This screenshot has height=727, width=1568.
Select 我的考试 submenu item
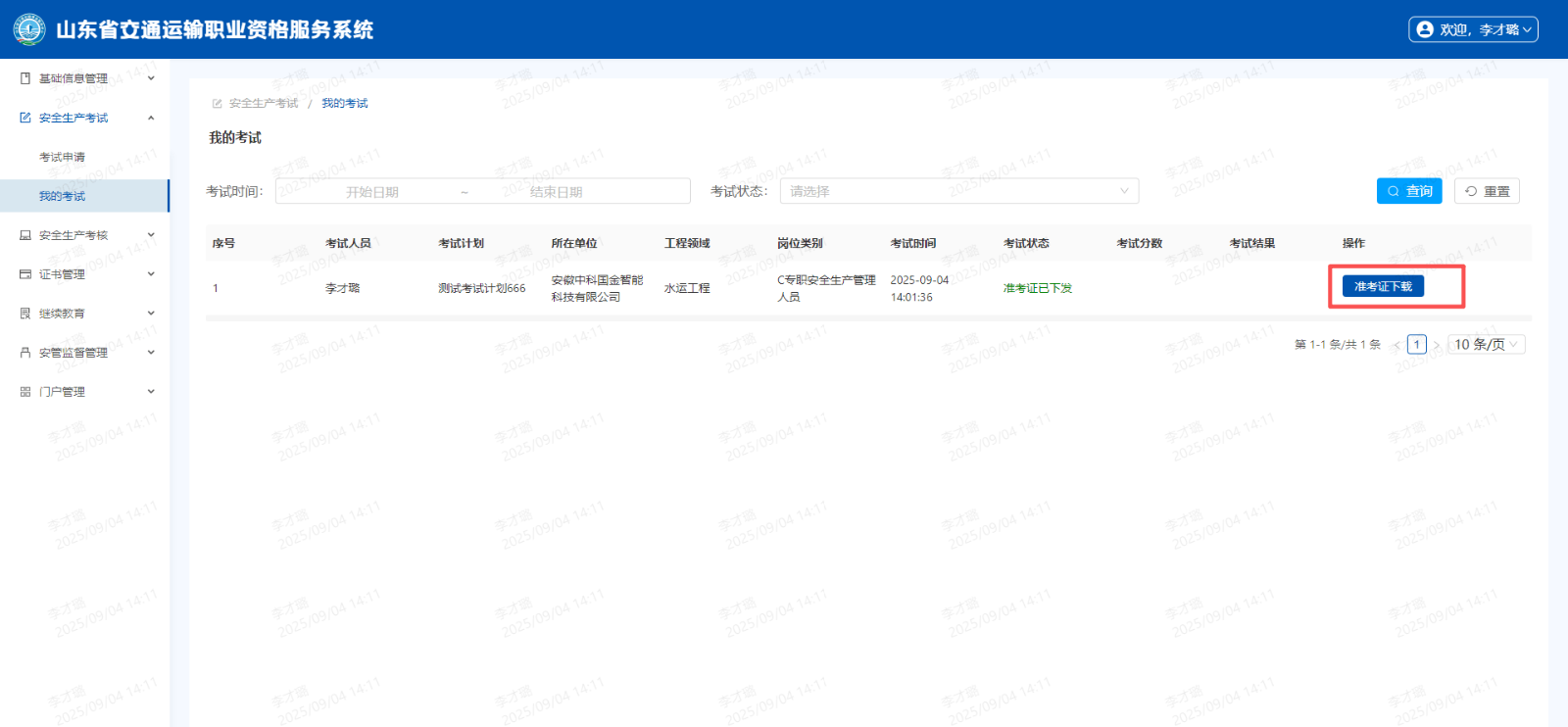(63, 196)
